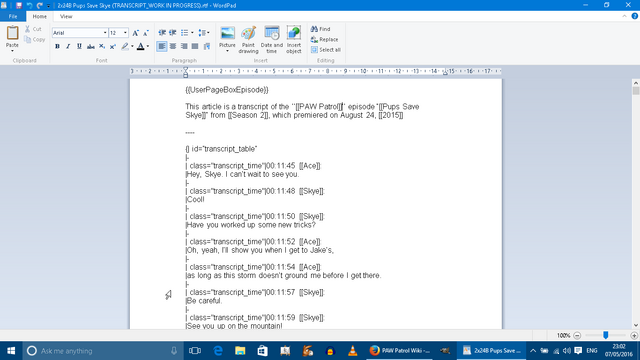Collapse the ribbon with the chevron
Image resolution: width=640 pixels, height=360 pixels.
coord(624,16)
